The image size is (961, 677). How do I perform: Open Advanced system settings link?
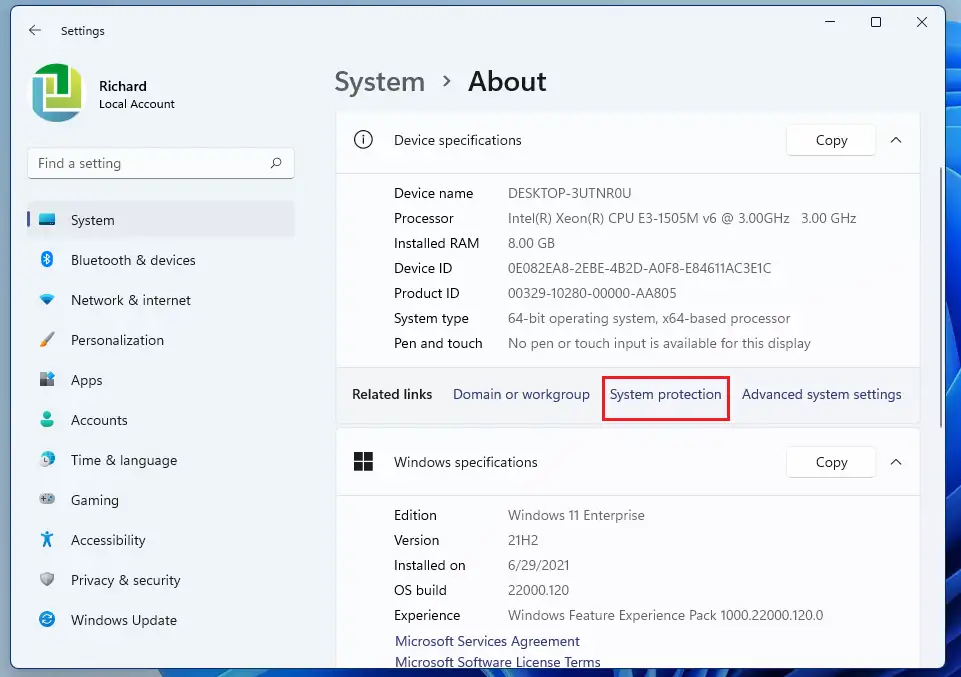tap(821, 394)
